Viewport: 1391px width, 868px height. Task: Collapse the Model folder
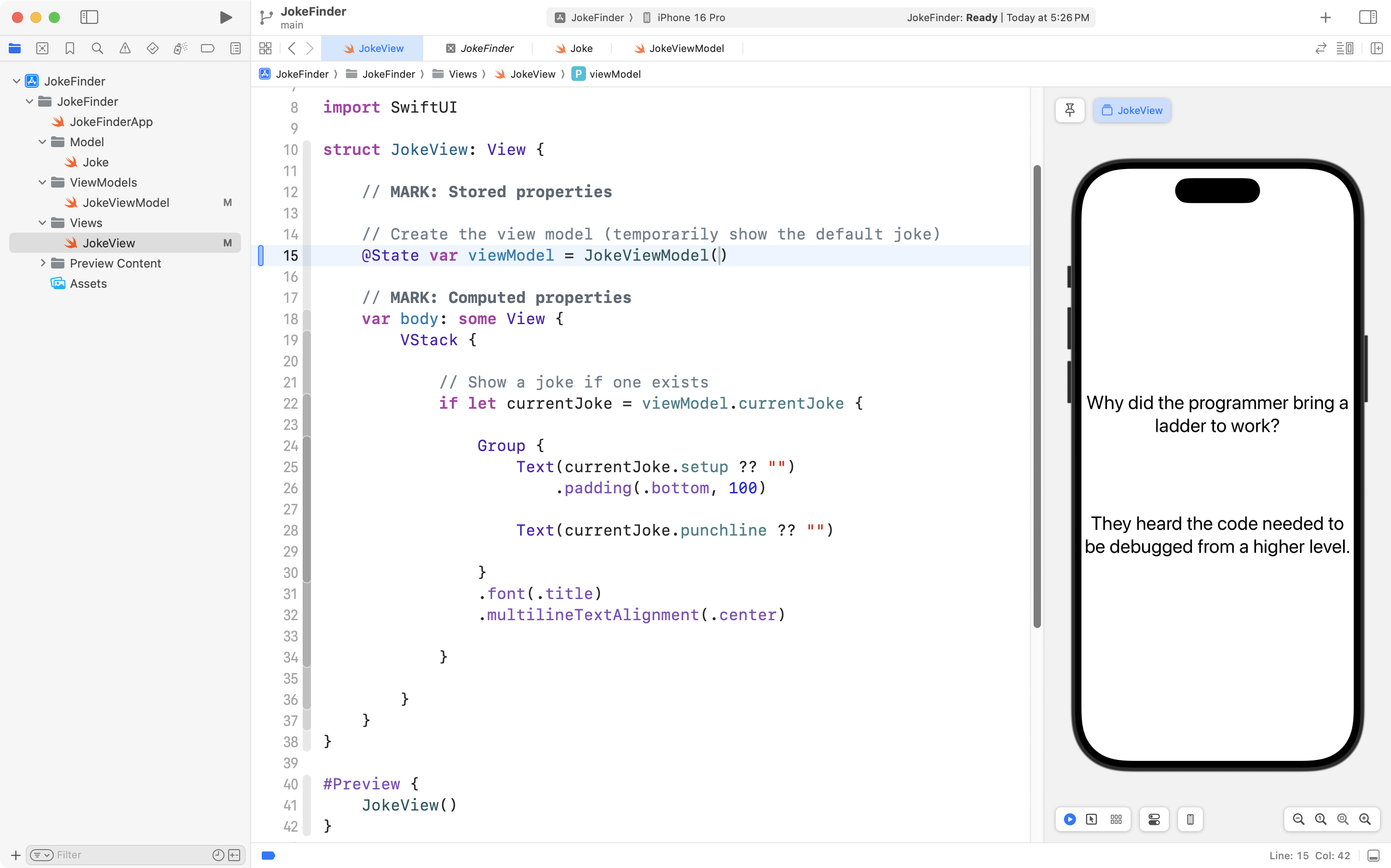click(x=42, y=142)
